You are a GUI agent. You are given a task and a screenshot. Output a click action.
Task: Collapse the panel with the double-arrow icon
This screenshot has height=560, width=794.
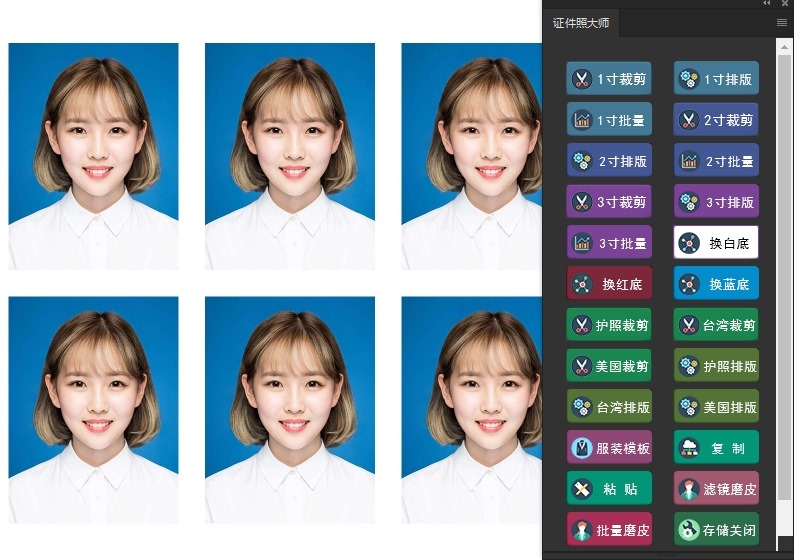(767, 4)
